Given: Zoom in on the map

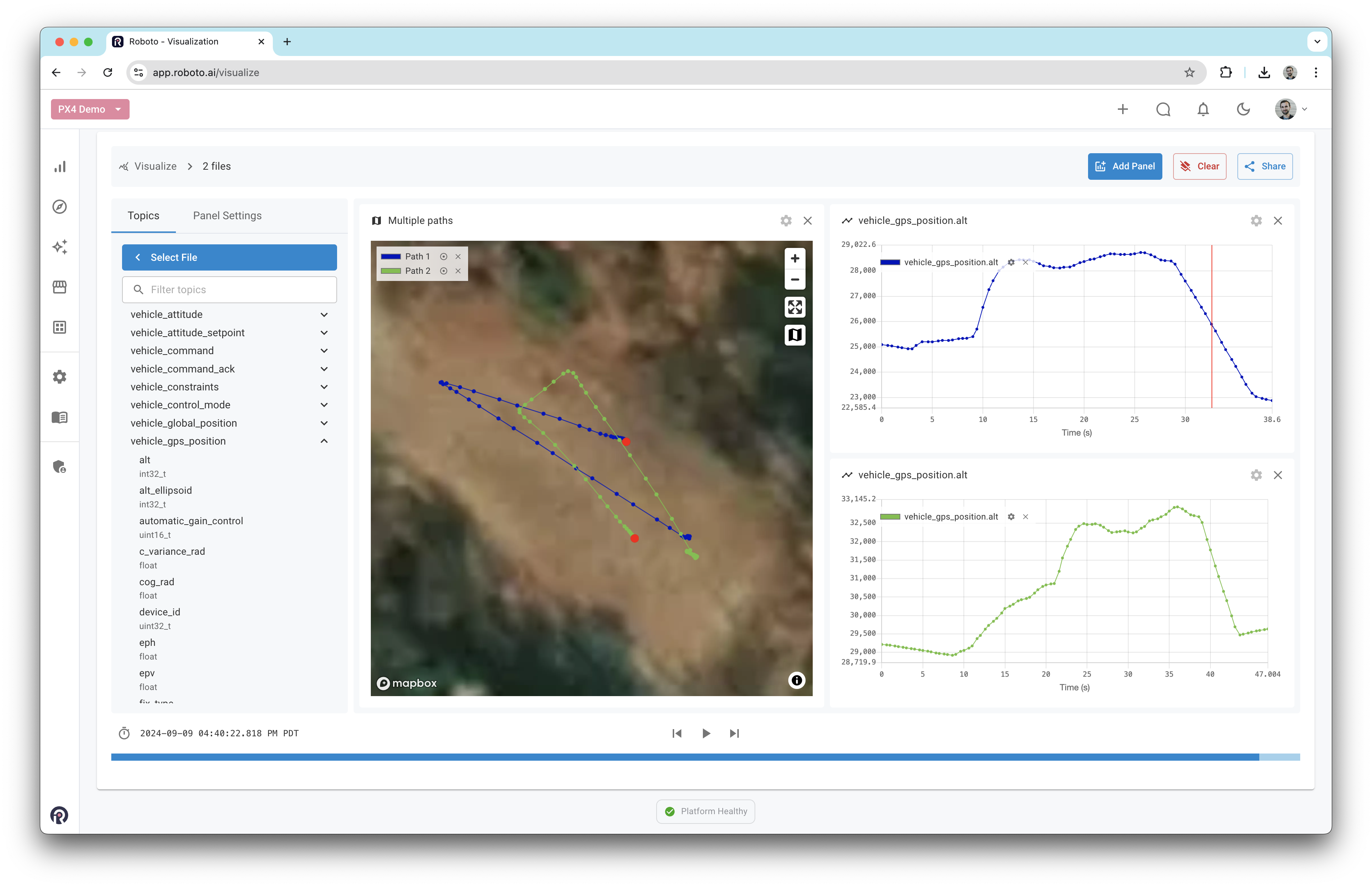Looking at the screenshot, I should pos(795,259).
